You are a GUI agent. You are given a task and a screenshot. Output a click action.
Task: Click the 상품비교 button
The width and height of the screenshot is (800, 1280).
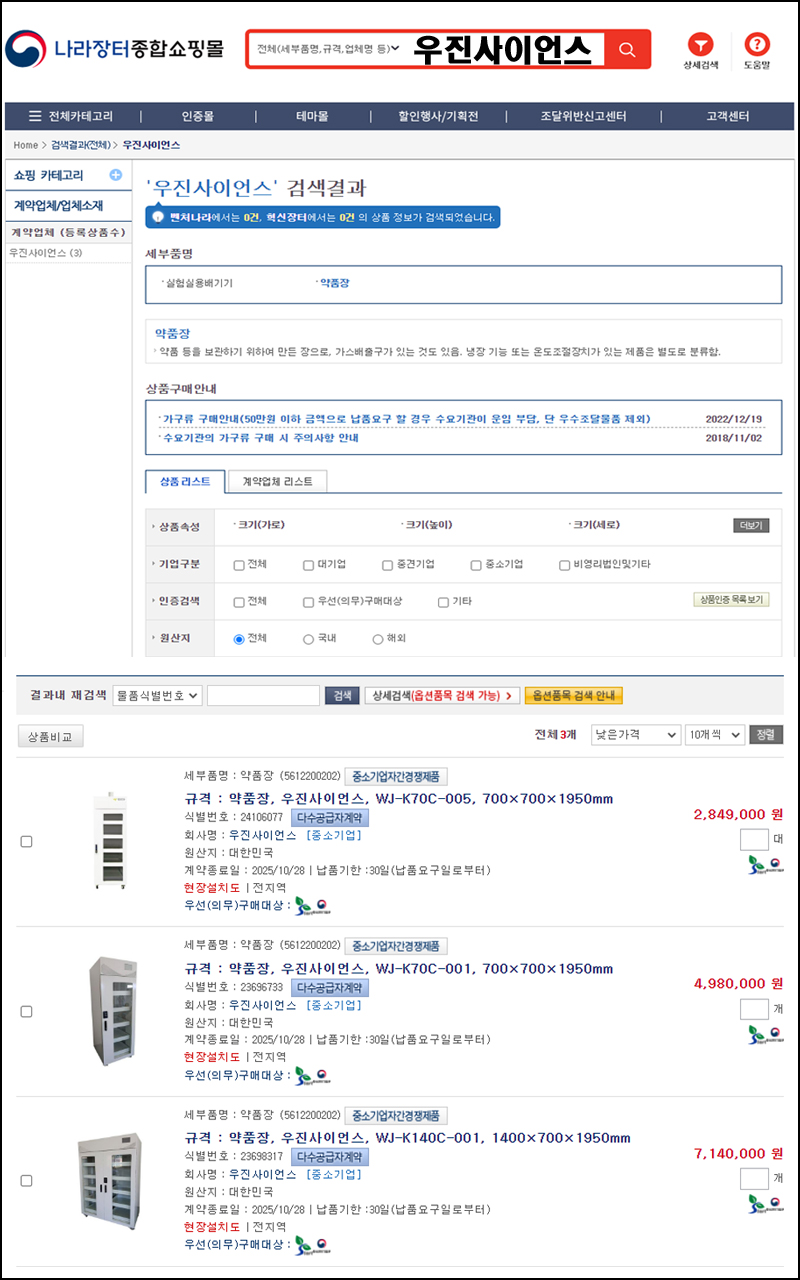click(x=51, y=737)
